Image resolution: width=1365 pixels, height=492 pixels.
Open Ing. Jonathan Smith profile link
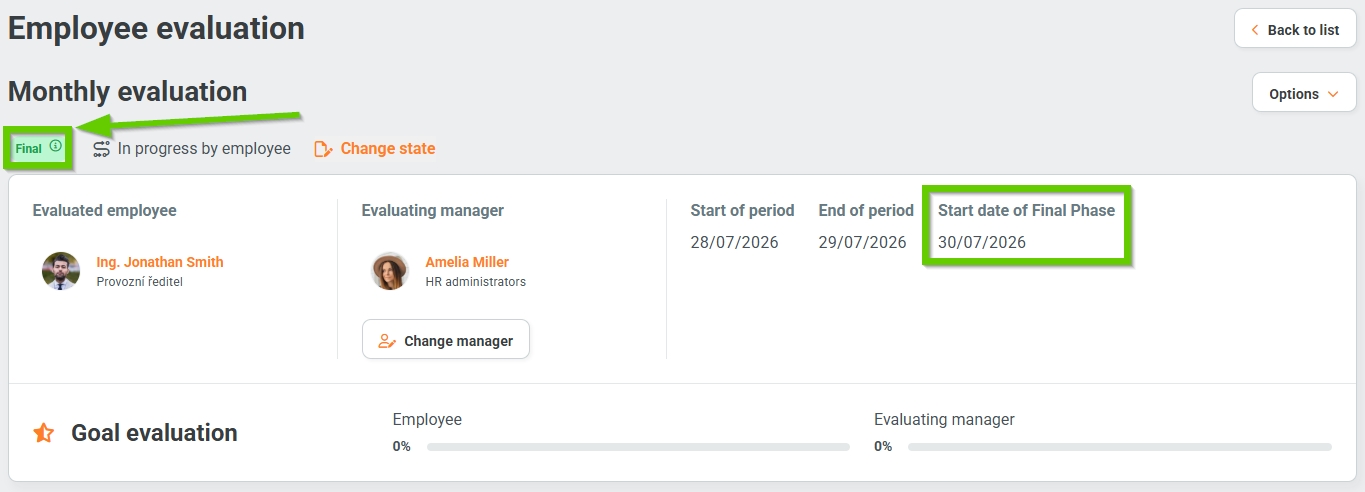[x=160, y=262]
